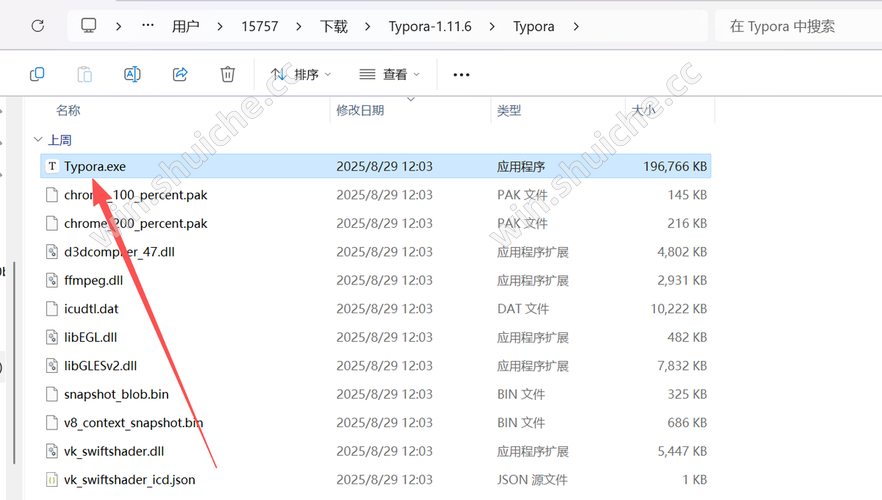Screen dimensions: 882x500
Task: Select the Typora.exe file name
Action: (95, 166)
